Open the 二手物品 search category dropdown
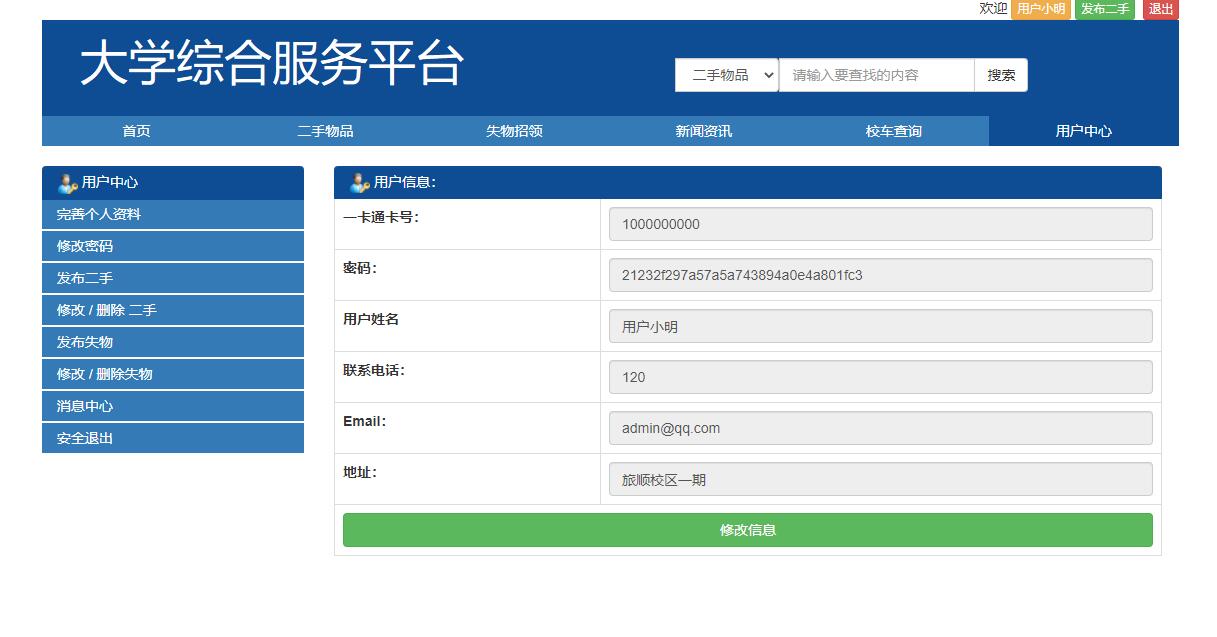The width and height of the screenshot is (1217, 637). (x=727, y=74)
